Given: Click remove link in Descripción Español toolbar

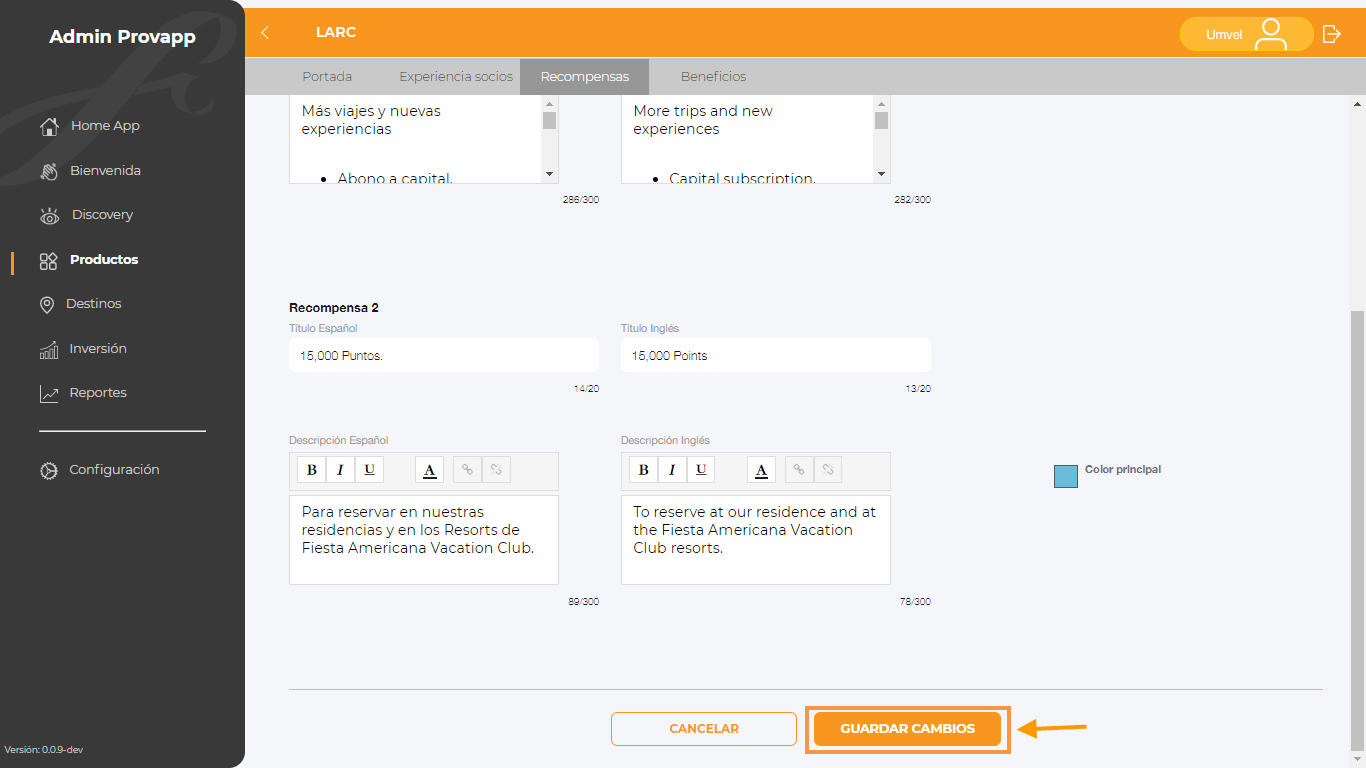Looking at the screenshot, I should click(496, 470).
